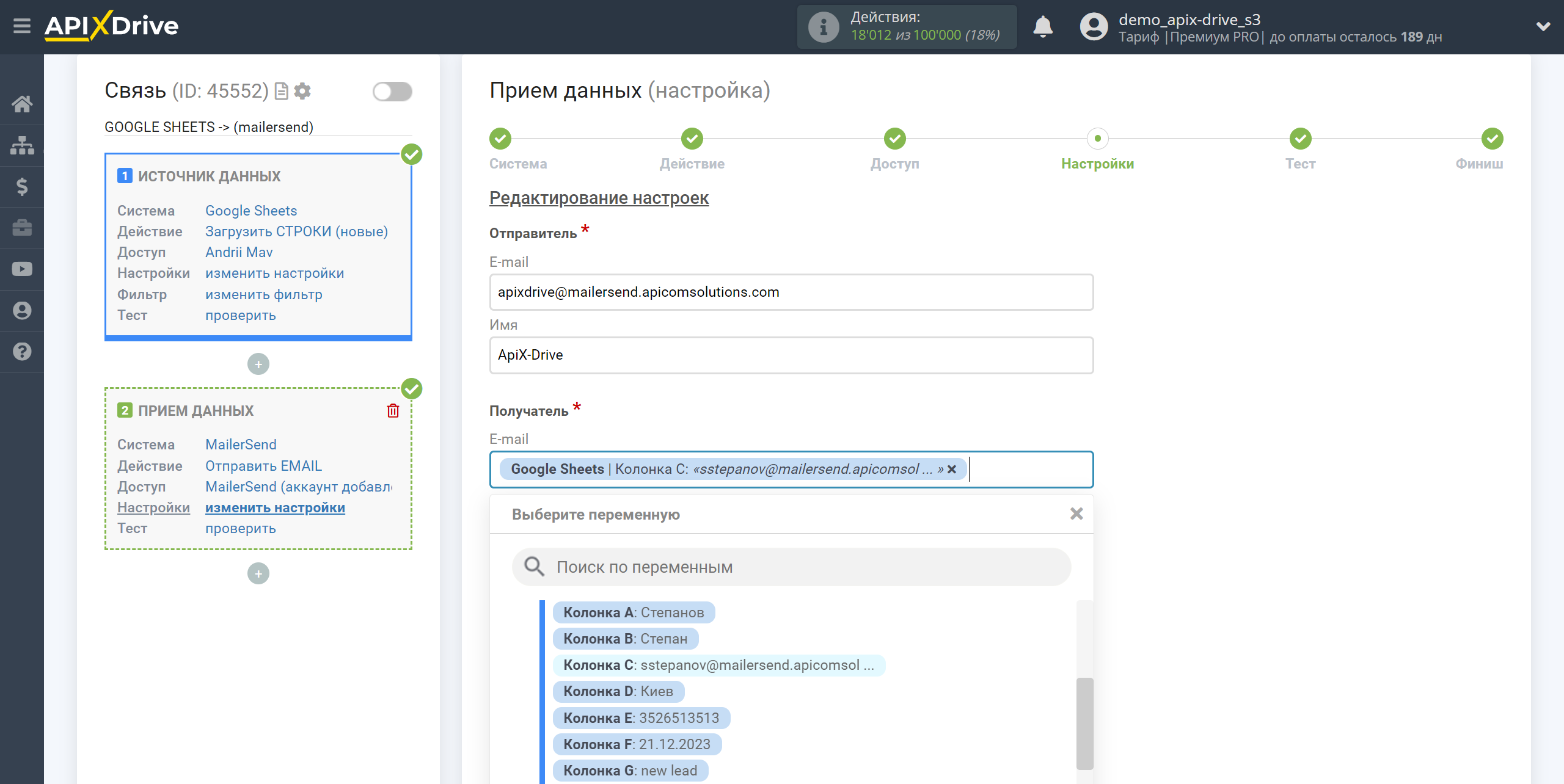Image resolution: width=1564 pixels, height=784 pixels.
Task: Open connection settings gear icon
Action: coord(302,91)
